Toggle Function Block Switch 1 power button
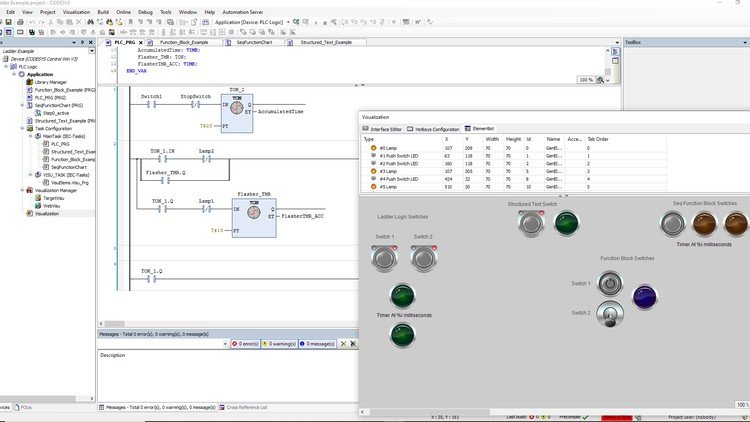The width and height of the screenshot is (750, 422). coord(610,284)
